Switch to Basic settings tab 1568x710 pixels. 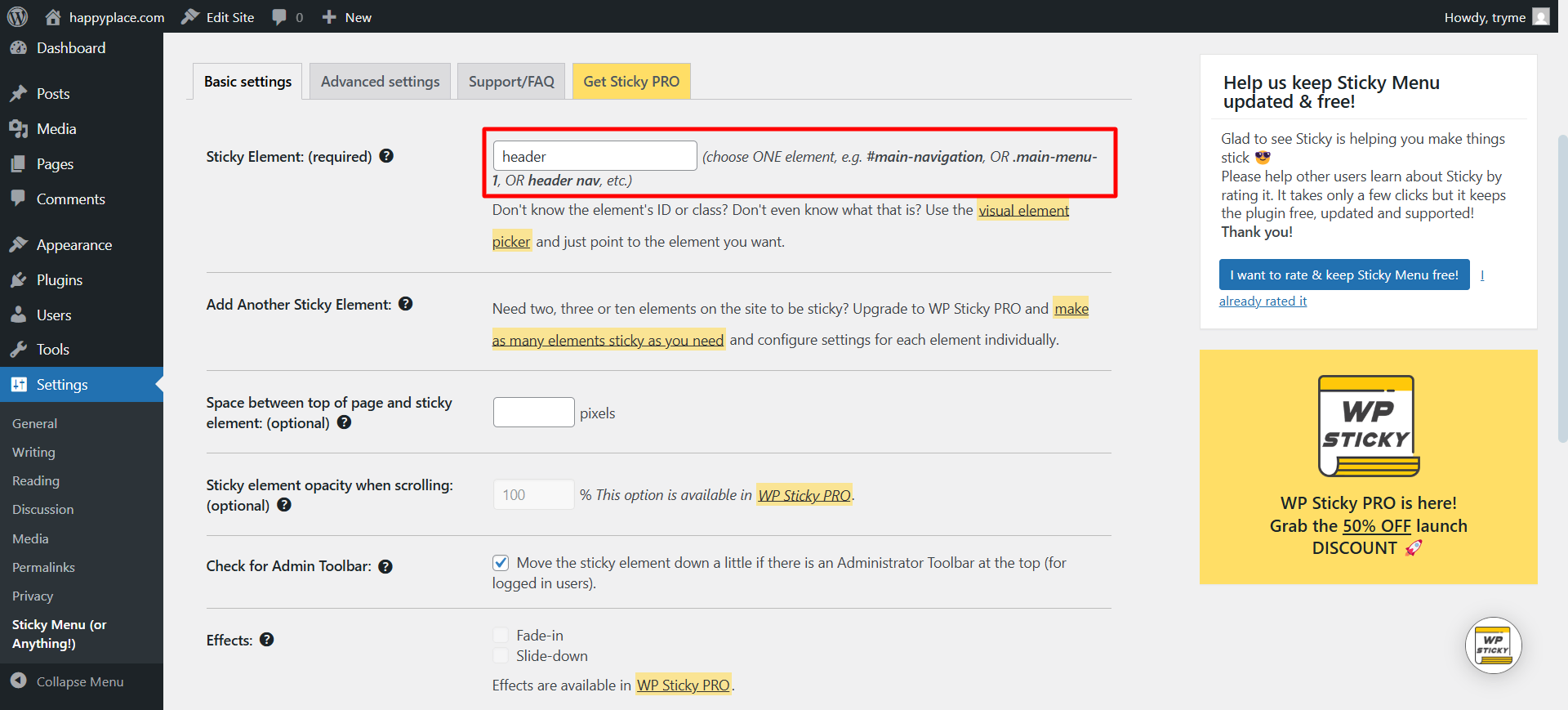247,81
